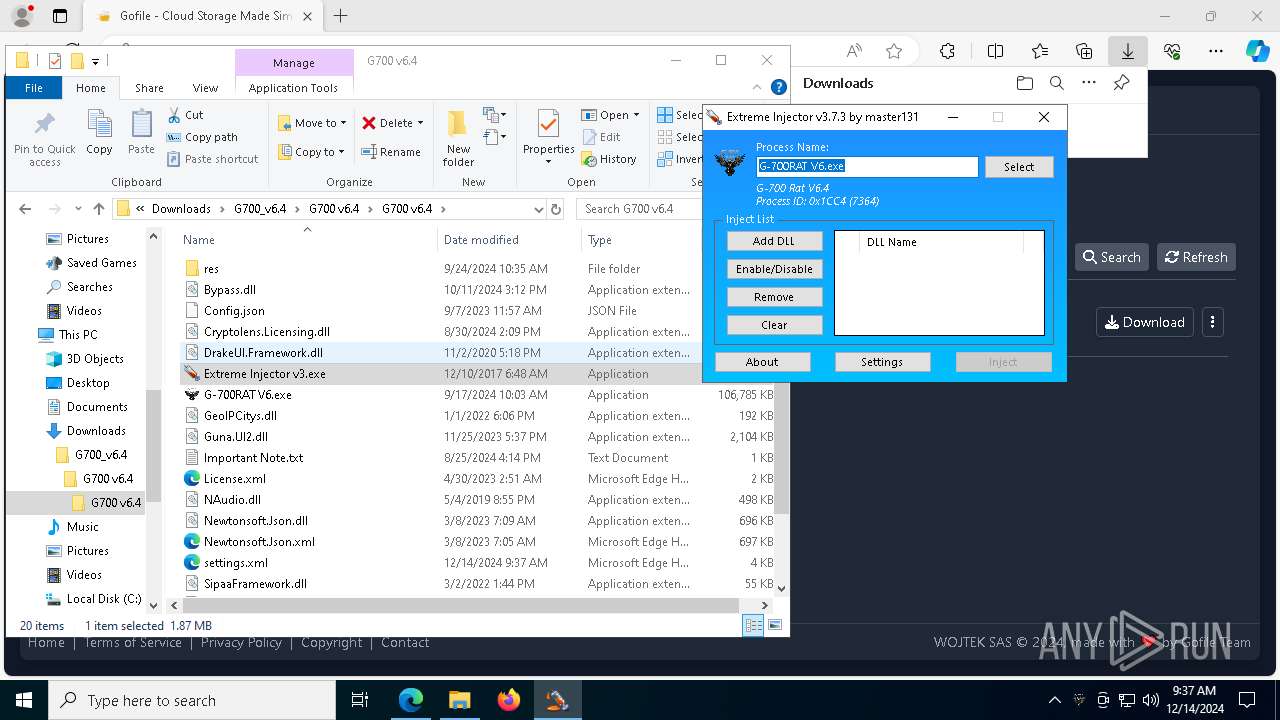Open the Open dropdown in the ribbon
The width and height of the screenshot is (1280, 720).
click(x=610, y=115)
